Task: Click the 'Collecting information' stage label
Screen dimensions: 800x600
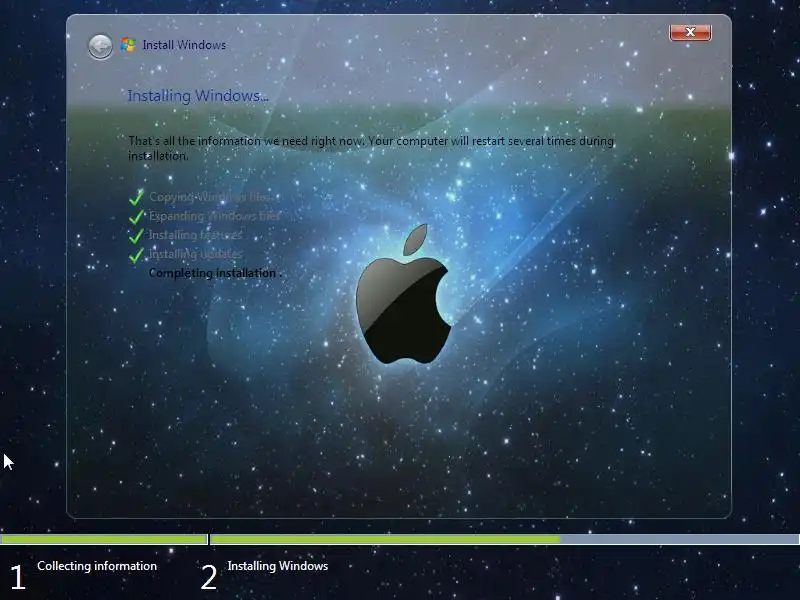Action: pos(97,566)
